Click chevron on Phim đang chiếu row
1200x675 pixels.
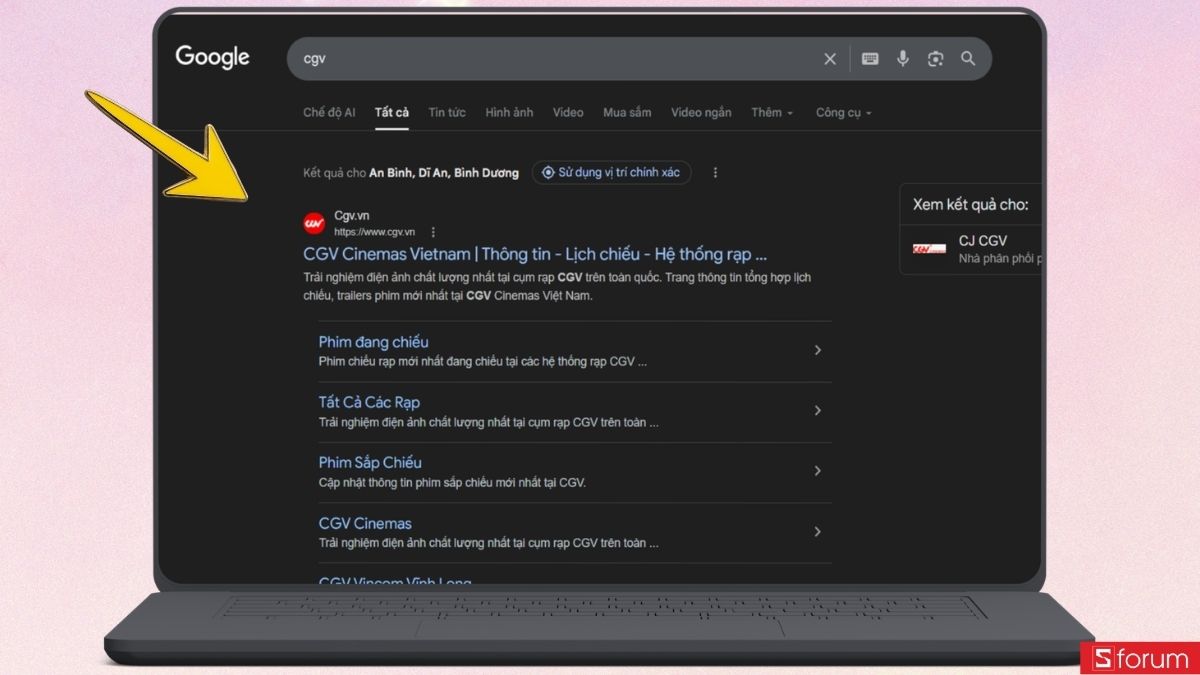pos(817,350)
